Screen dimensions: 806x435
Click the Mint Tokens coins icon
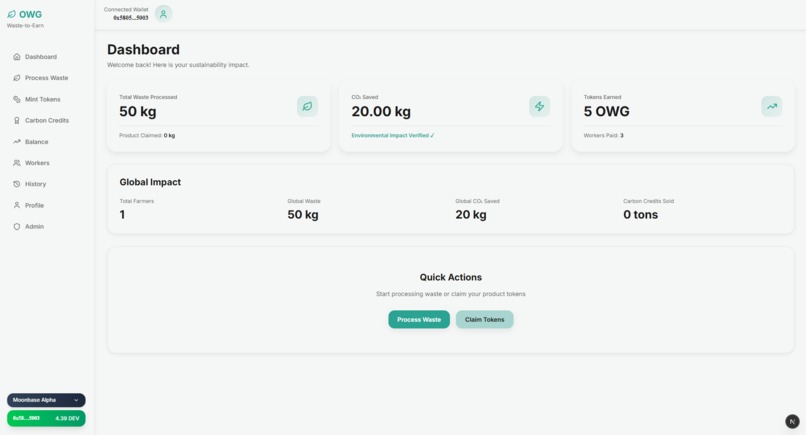(x=16, y=99)
